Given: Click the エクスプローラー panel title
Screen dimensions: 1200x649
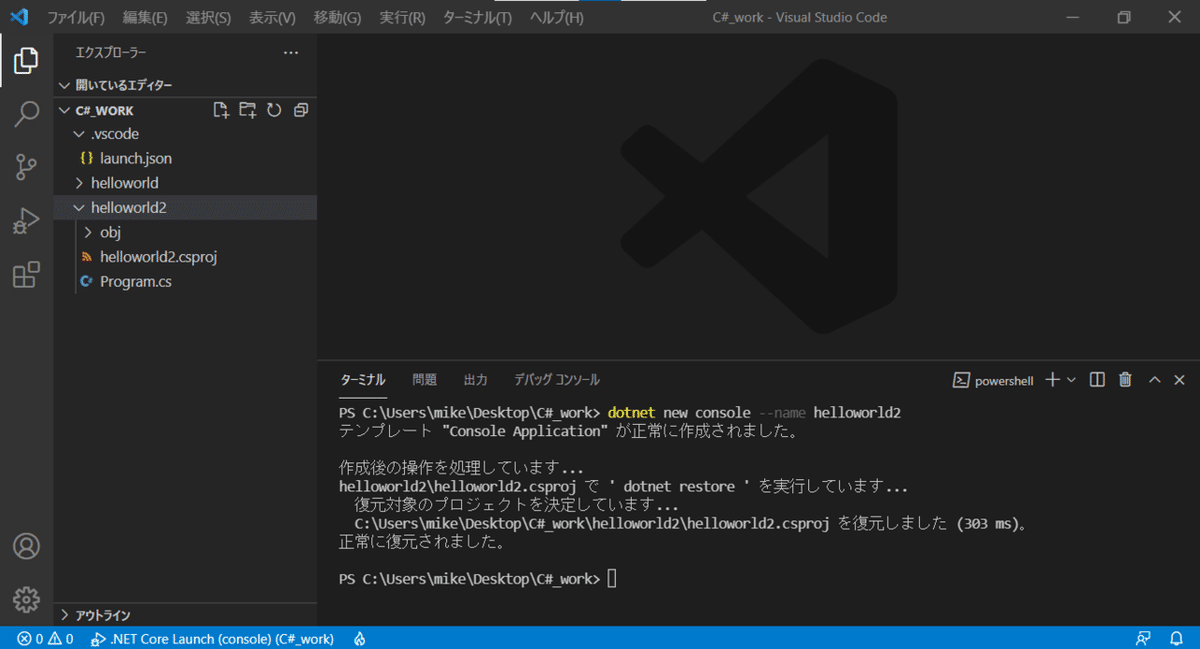Looking at the screenshot, I should click(111, 52).
